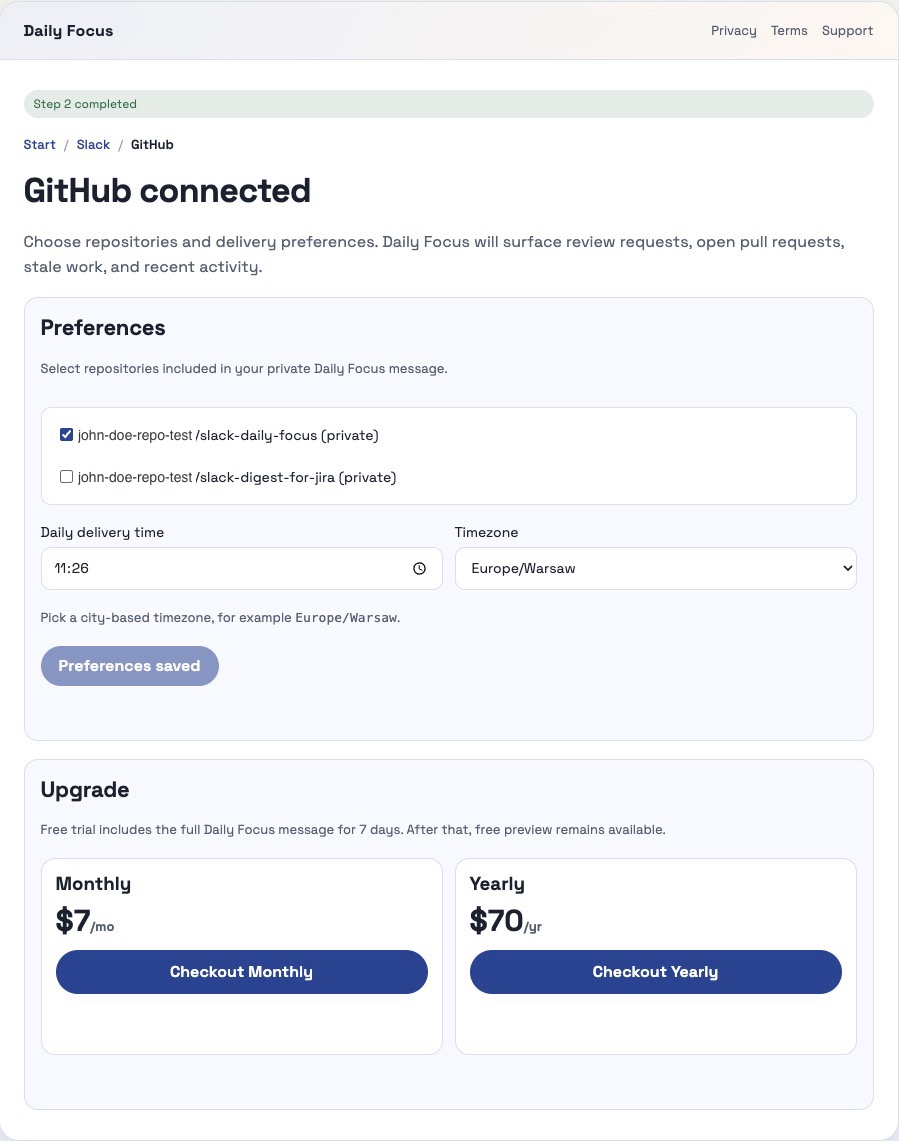The height and width of the screenshot is (1141, 899).
Task: Open the Terms page
Action: pos(789,30)
